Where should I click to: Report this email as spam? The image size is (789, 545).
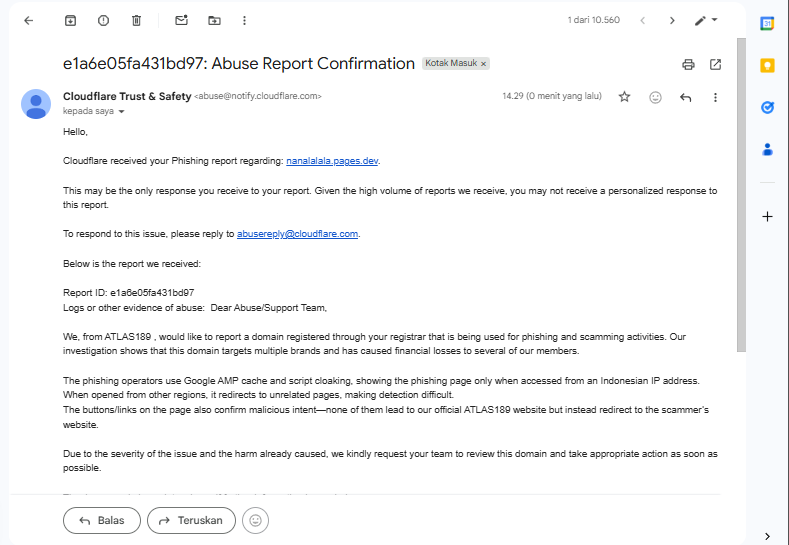click(x=104, y=20)
